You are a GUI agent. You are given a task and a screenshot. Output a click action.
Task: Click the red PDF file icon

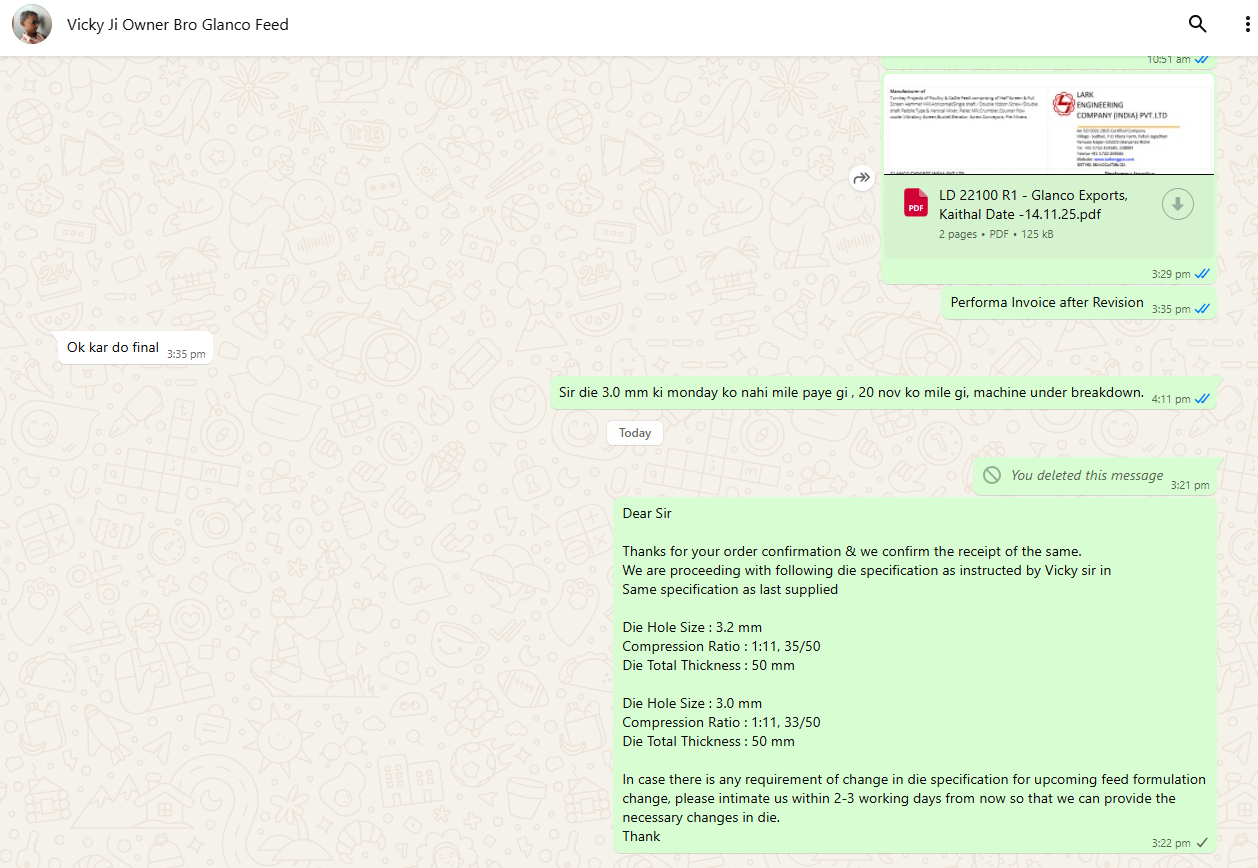click(915, 203)
